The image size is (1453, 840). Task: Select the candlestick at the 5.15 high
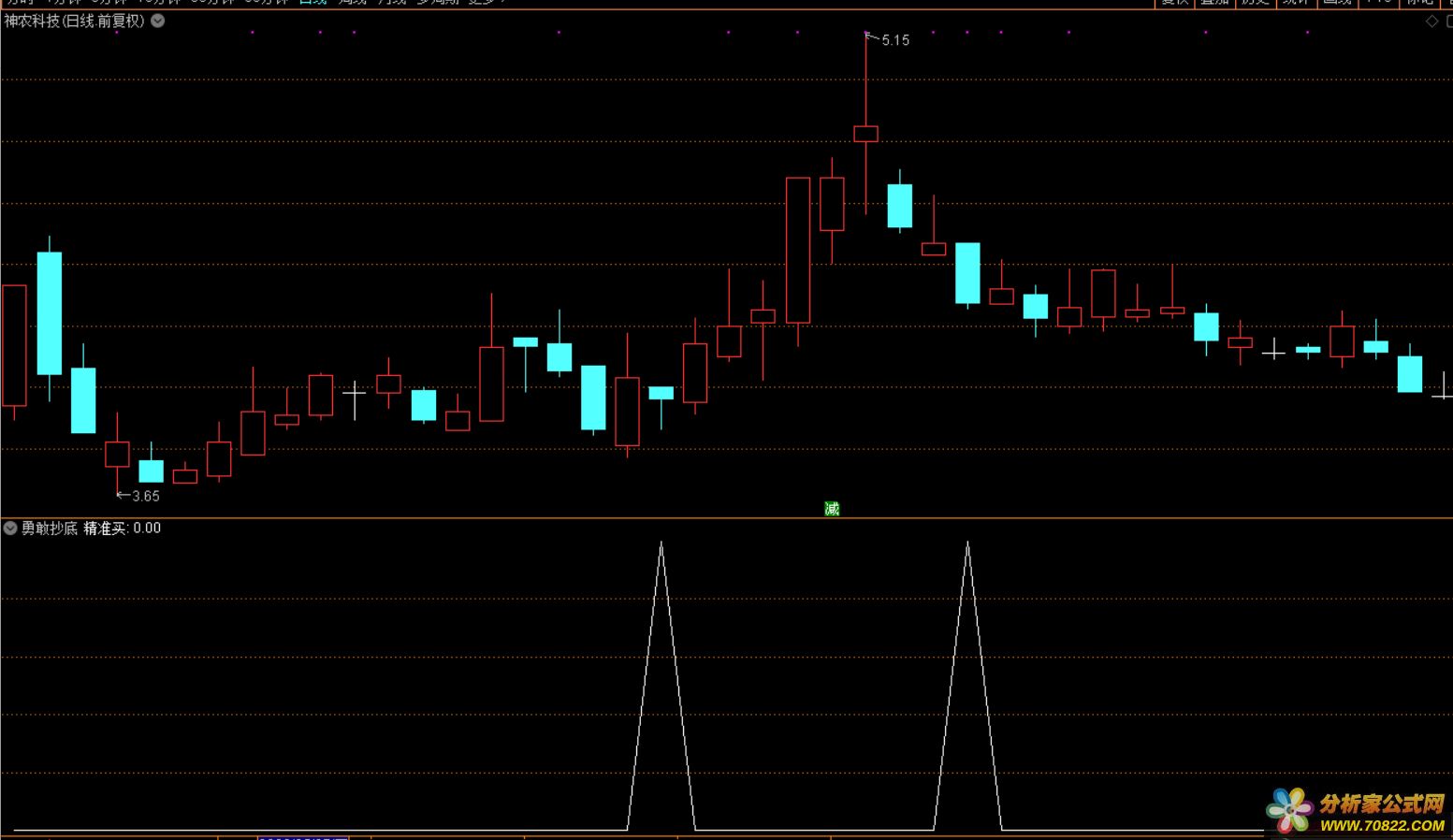point(865,134)
